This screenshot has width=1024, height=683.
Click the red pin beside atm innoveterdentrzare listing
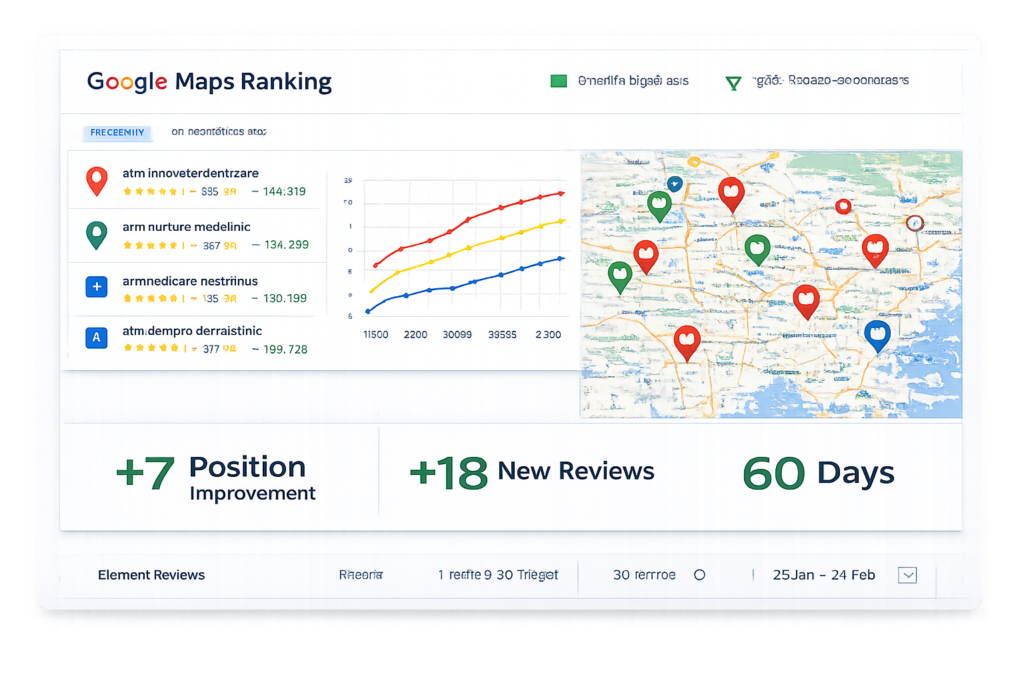click(x=96, y=180)
